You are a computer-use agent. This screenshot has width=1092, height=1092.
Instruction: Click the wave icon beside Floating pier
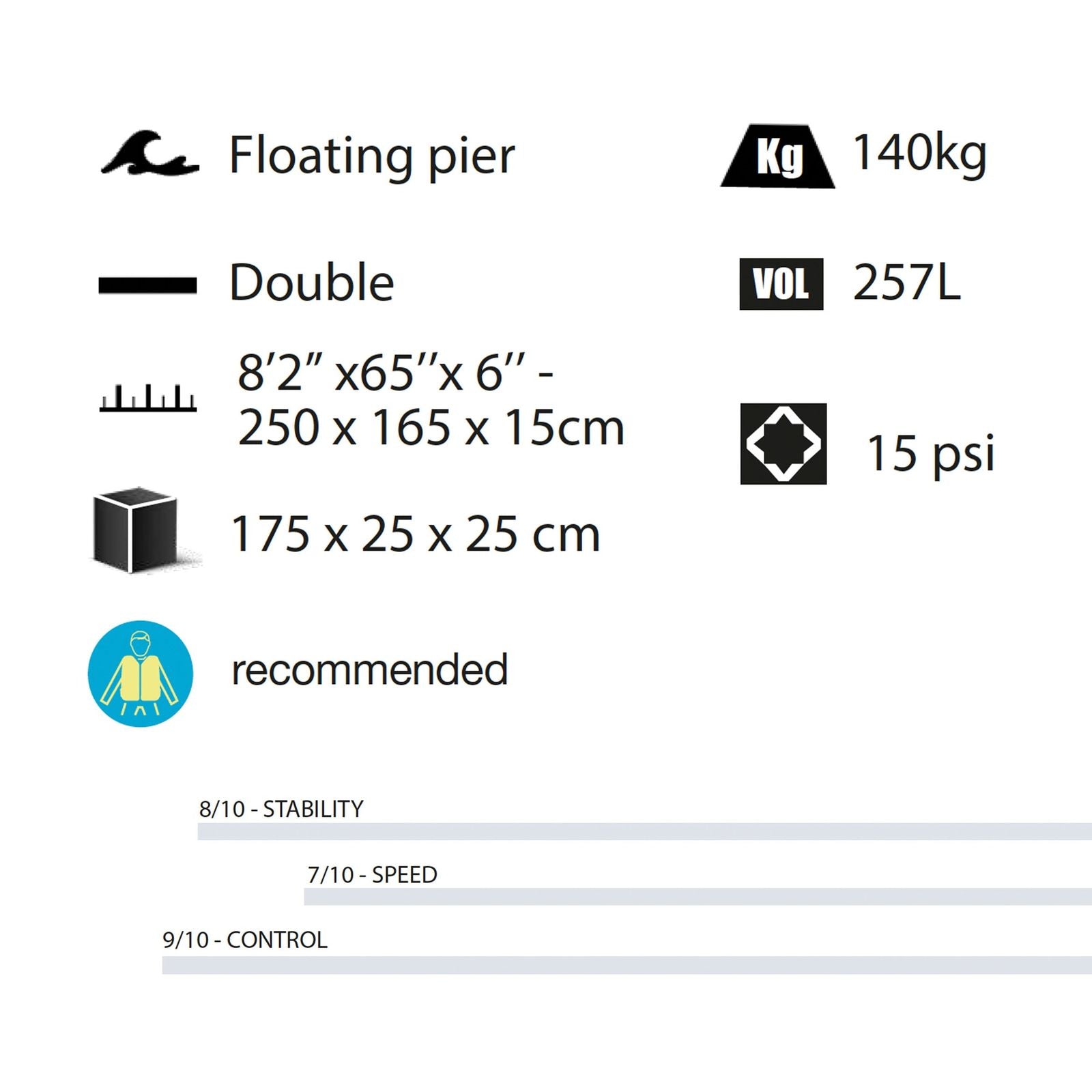[150, 153]
